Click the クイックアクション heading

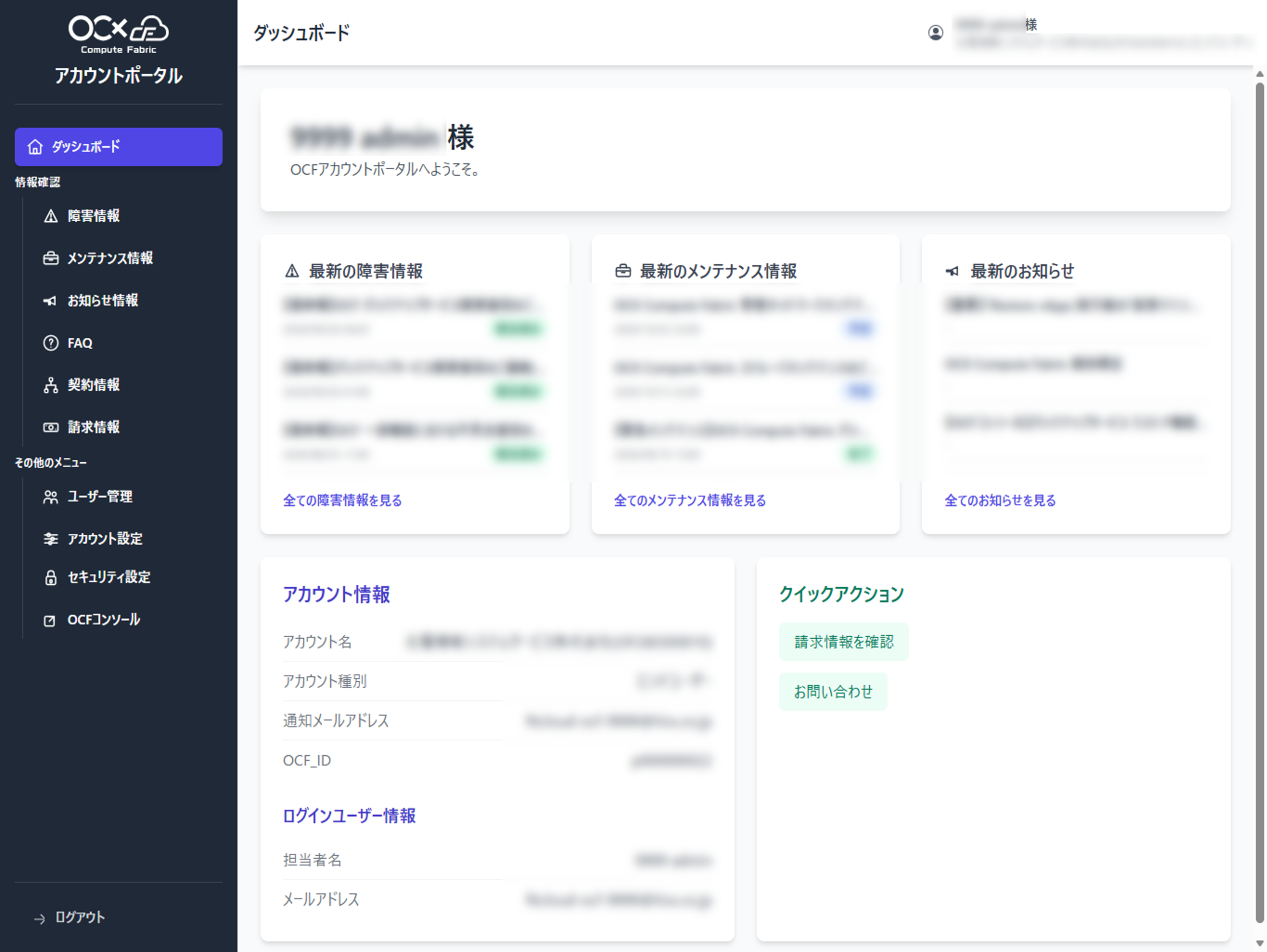point(841,594)
